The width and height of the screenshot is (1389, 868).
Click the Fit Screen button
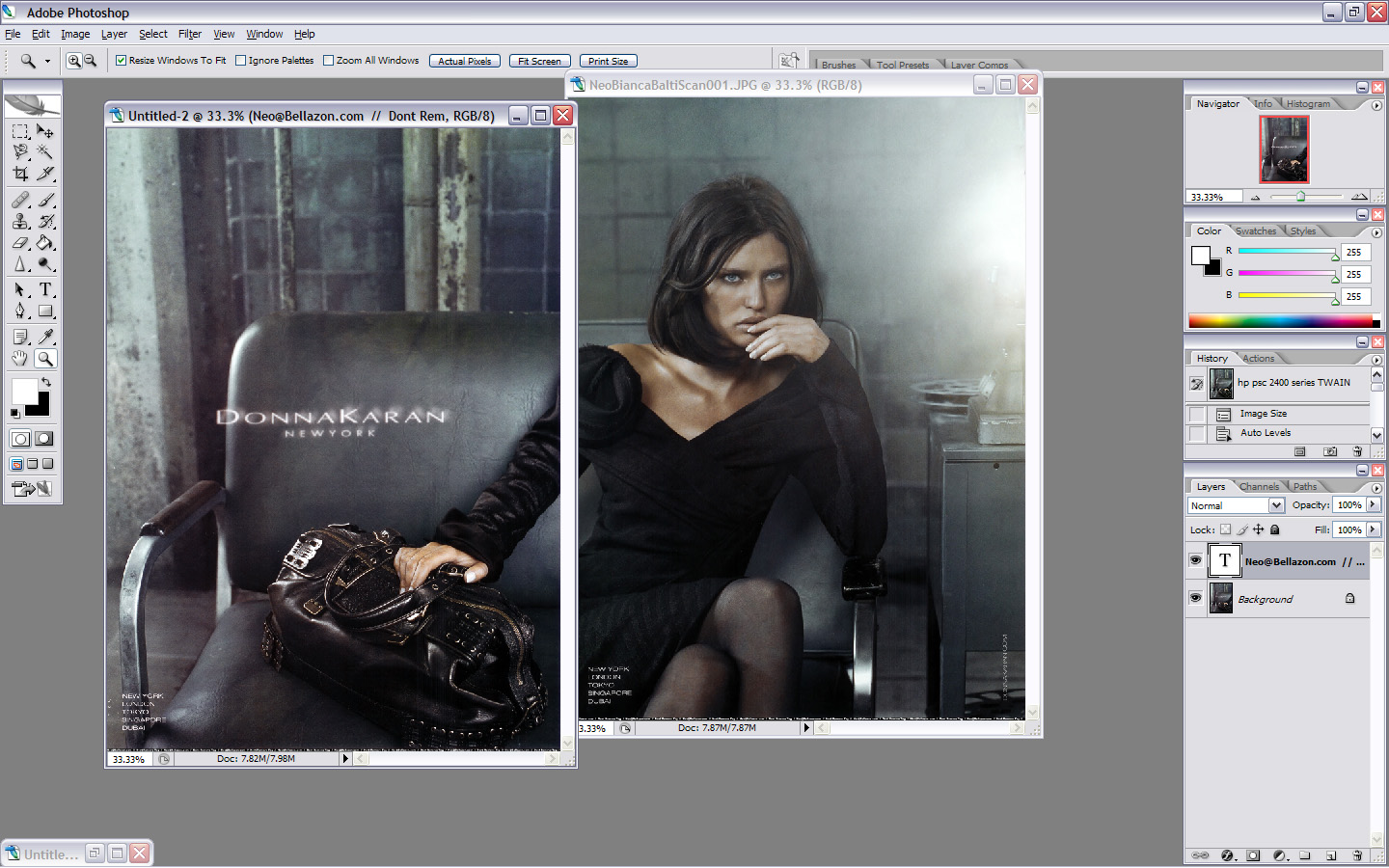pyautogui.click(x=539, y=61)
